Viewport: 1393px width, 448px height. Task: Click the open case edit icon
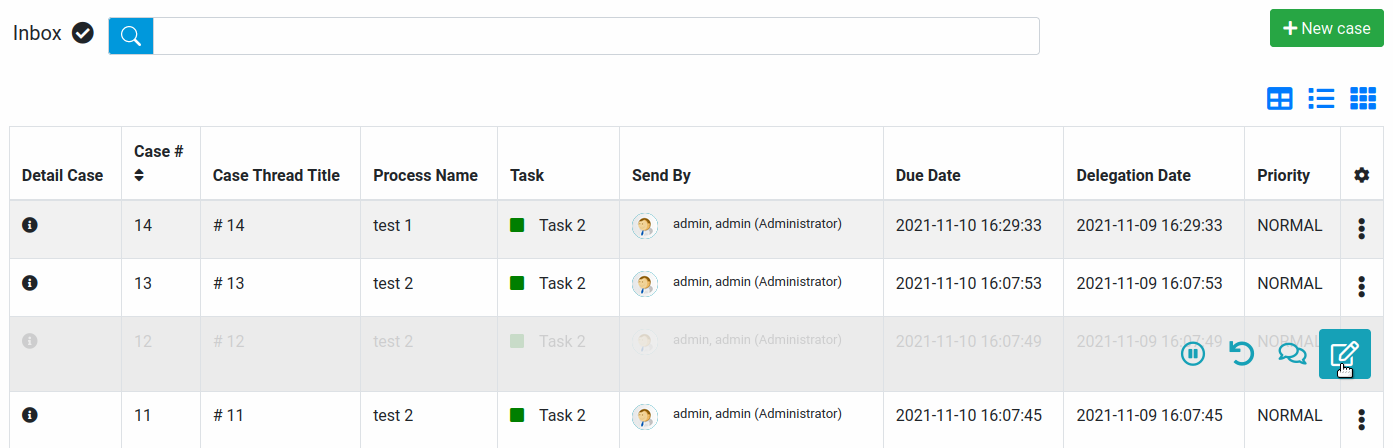click(1344, 354)
